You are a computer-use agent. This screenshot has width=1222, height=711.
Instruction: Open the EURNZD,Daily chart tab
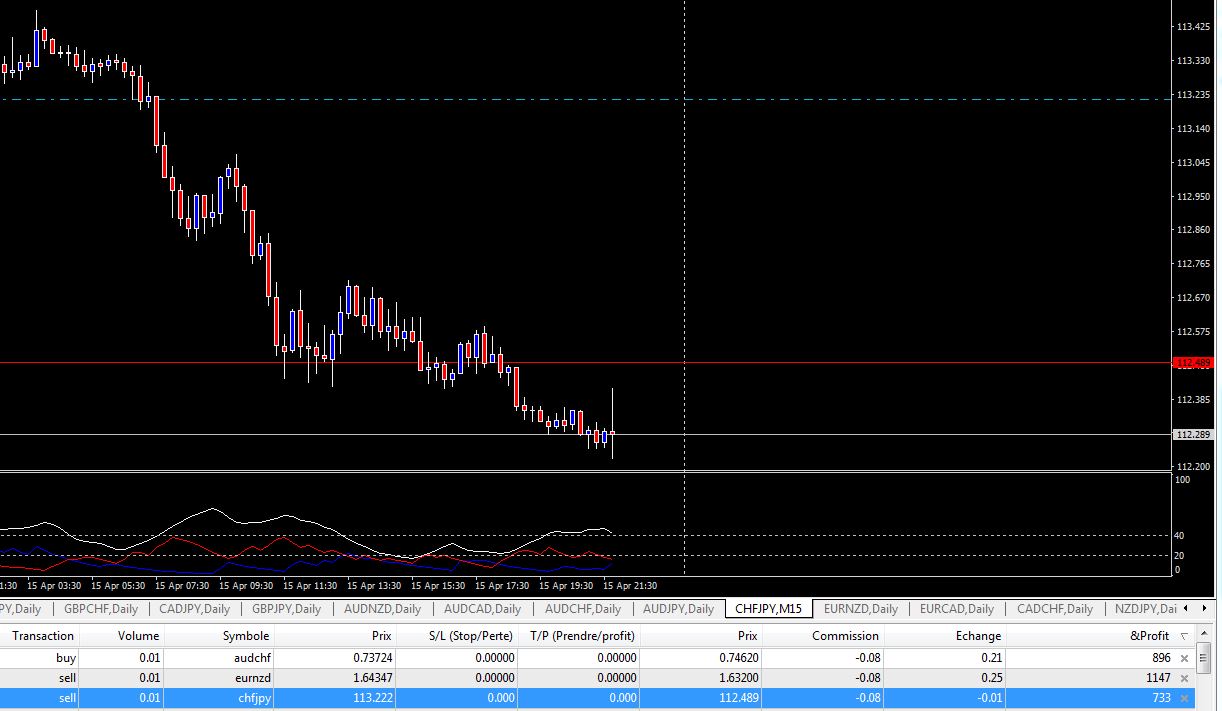(861, 609)
